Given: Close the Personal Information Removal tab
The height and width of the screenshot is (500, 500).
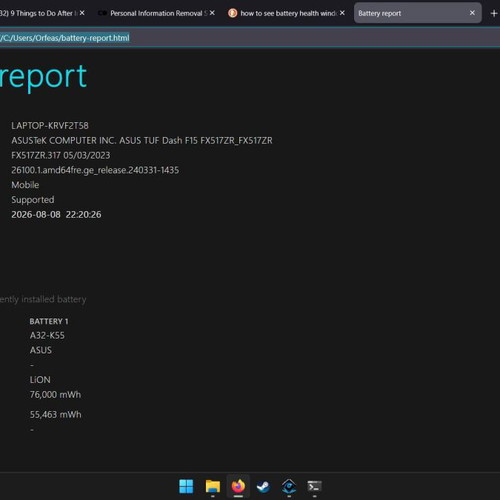Looking at the screenshot, I should pos(212,13).
